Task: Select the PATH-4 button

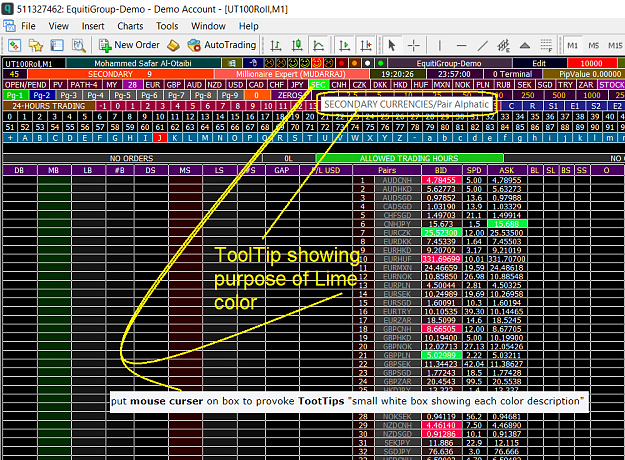Action: 84,85
